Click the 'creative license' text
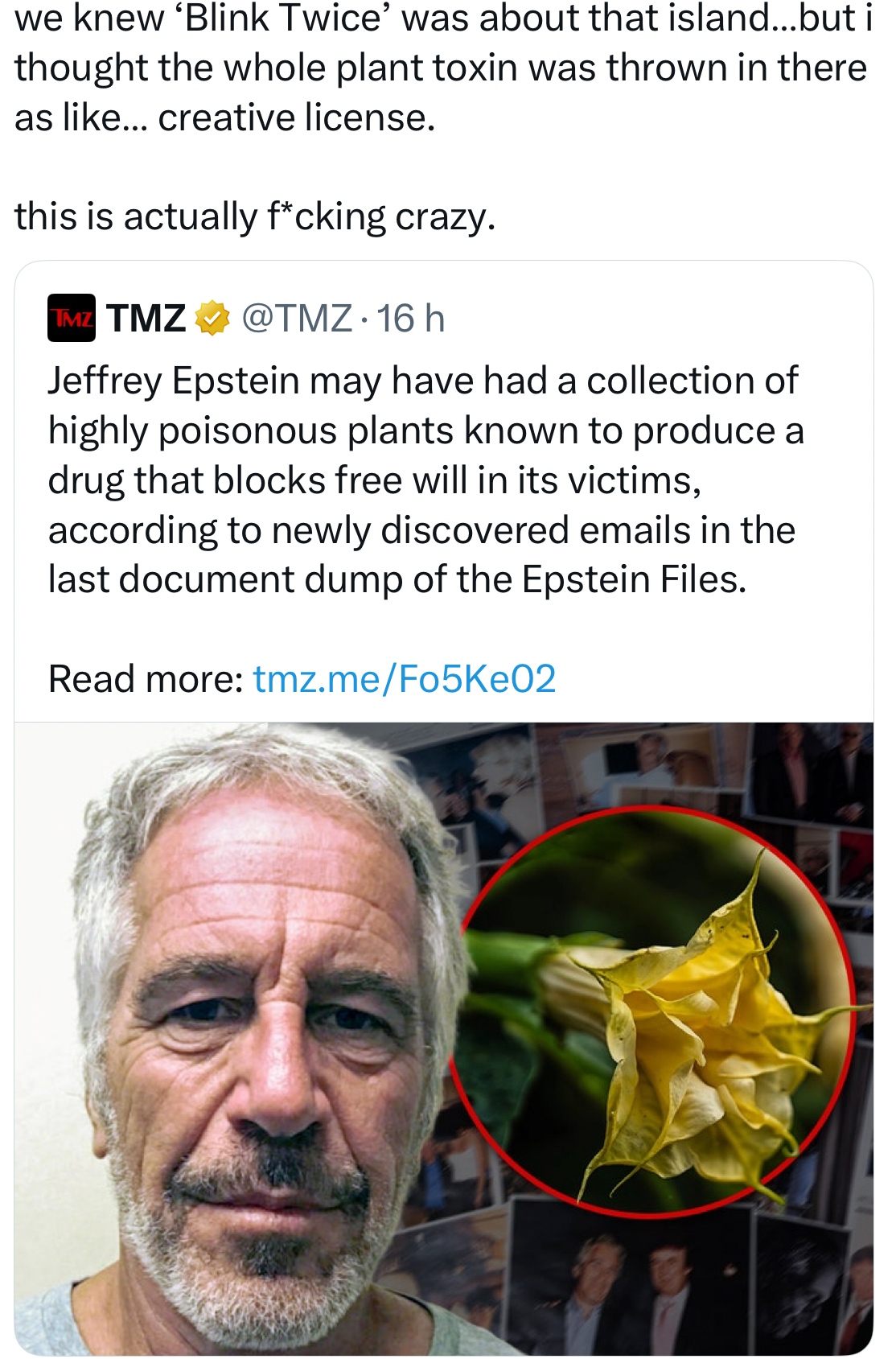Viewport: 896px width, 1359px height. pos(296,118)
